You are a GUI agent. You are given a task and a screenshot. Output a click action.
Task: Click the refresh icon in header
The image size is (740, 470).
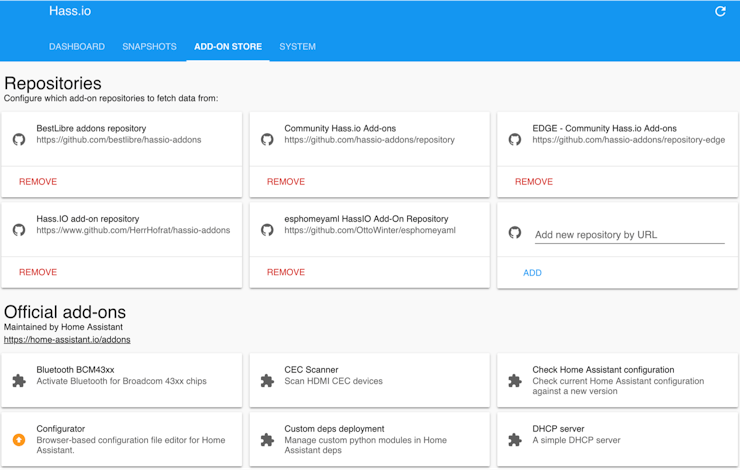720,11
